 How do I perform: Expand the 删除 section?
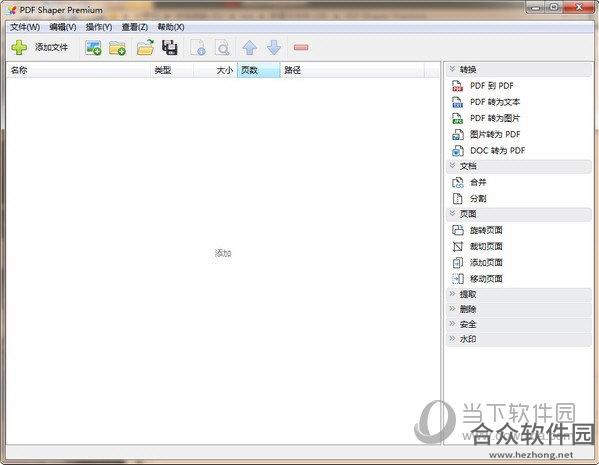pos(519,309)
